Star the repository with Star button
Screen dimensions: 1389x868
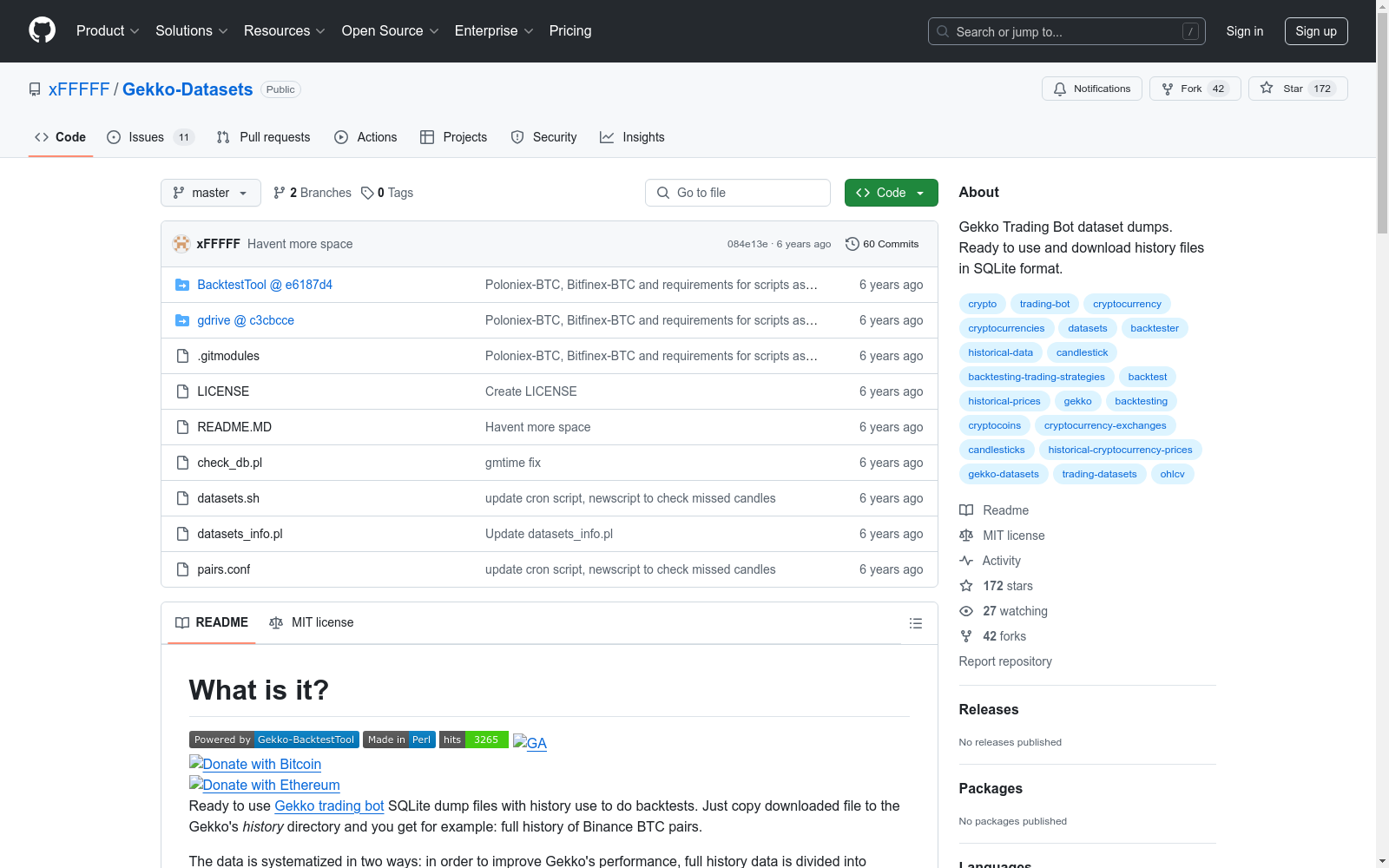point(1298,89)
